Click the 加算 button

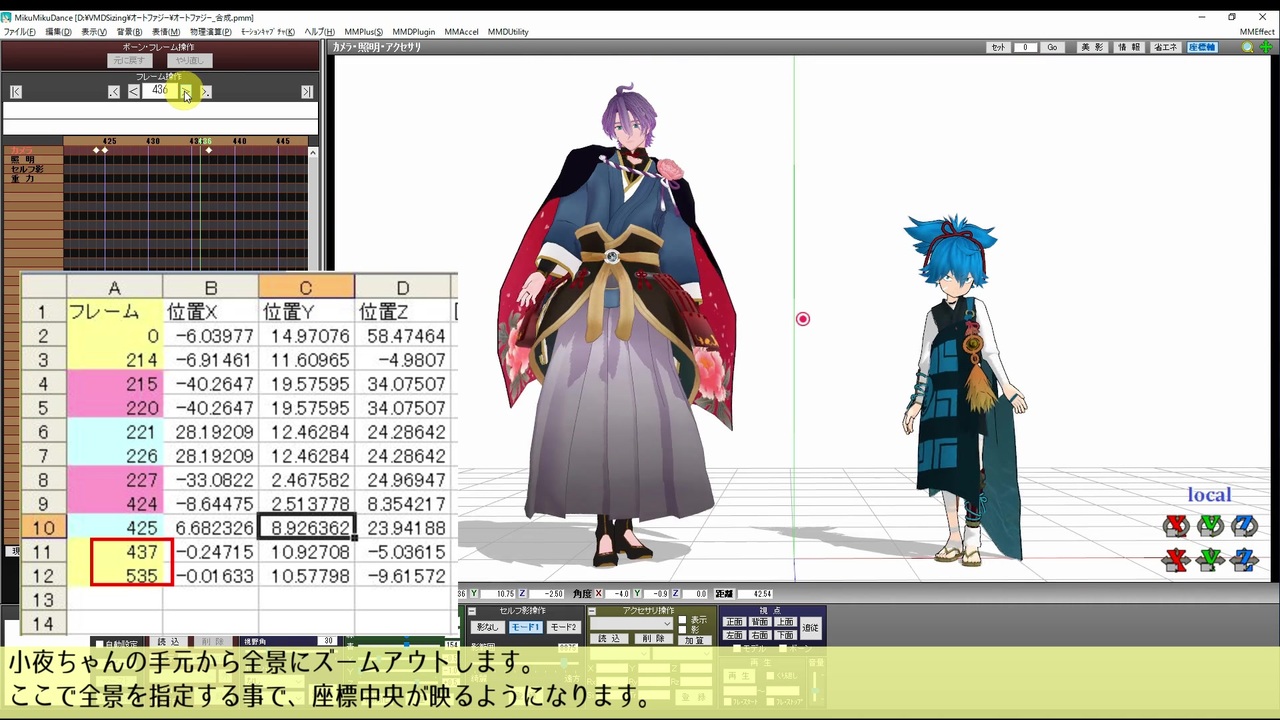(x=694, y=640)
